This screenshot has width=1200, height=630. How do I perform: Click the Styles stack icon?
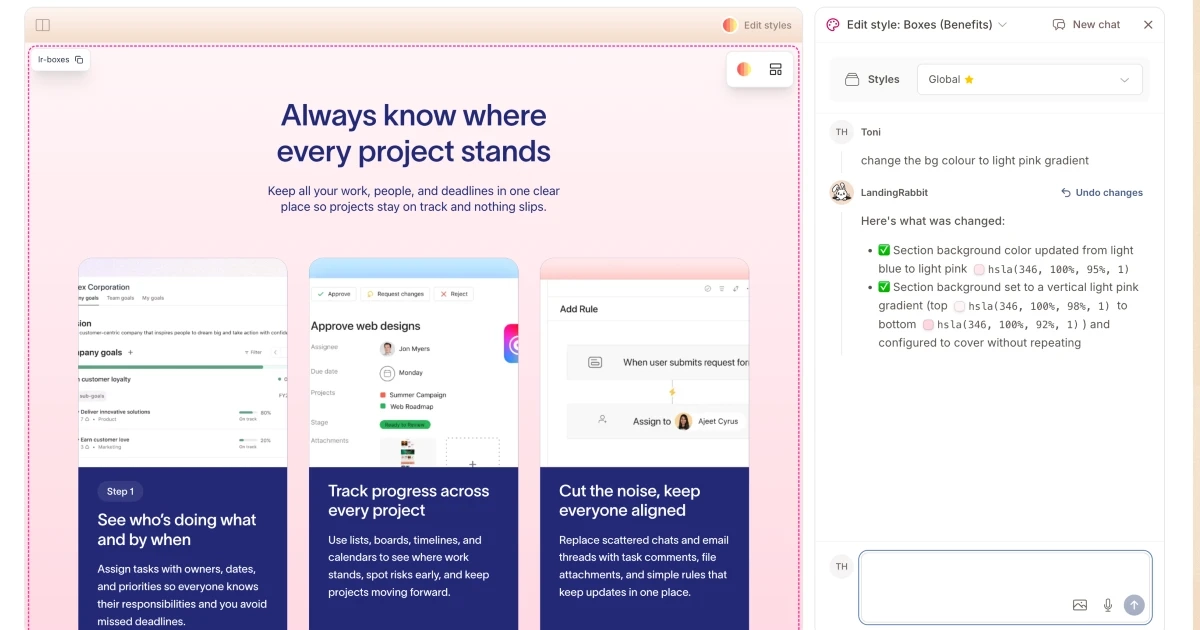tap(852, 80)
